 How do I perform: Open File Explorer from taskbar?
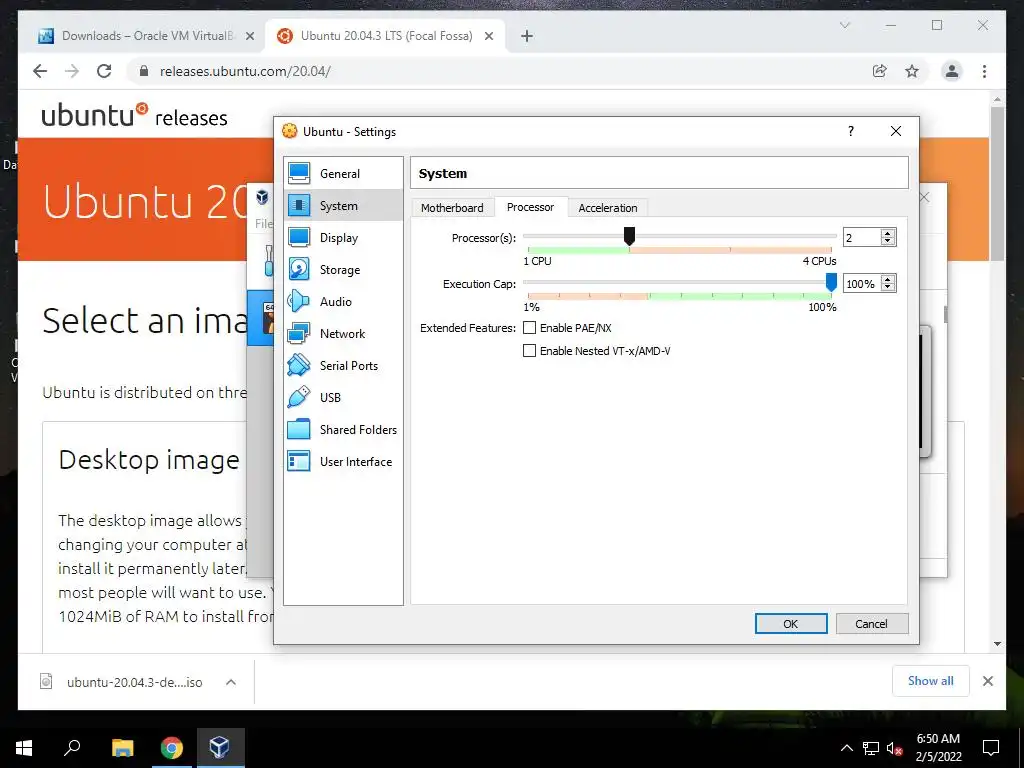[x=122, y=748]
